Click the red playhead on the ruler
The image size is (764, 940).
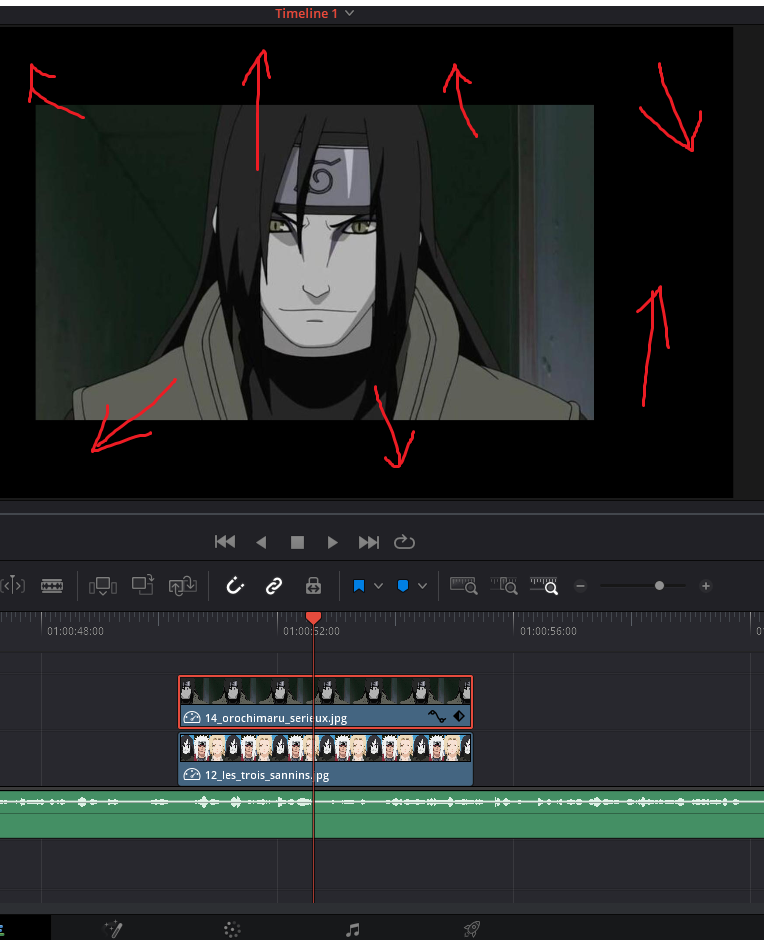coord(313,617)
